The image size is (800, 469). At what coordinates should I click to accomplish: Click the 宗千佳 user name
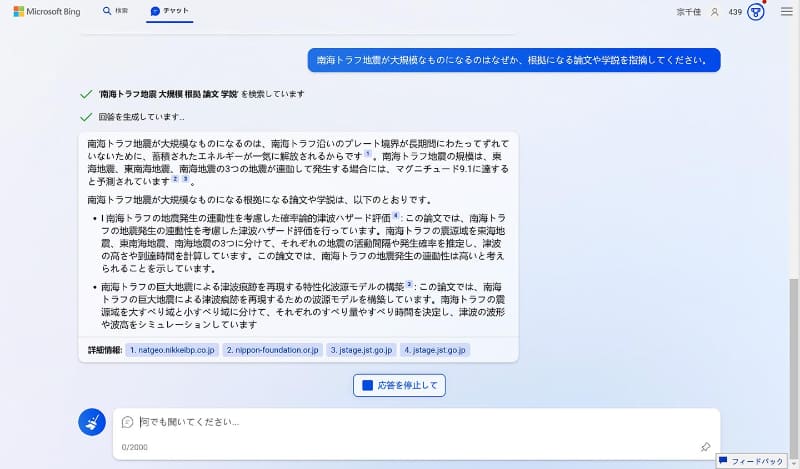point(689,12)
